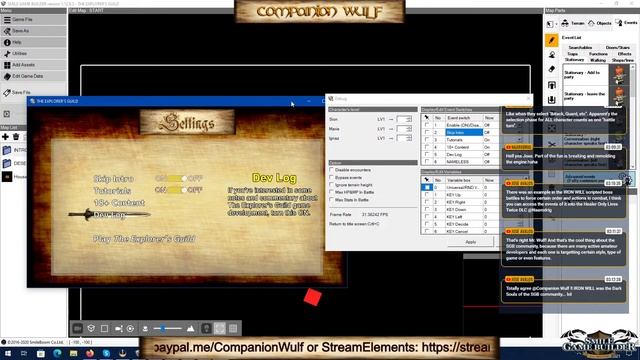Image resolution: width=640 pixels, height=360 pixels.
Task: Check Max Stats in Battle option
Action: point(332,200)
